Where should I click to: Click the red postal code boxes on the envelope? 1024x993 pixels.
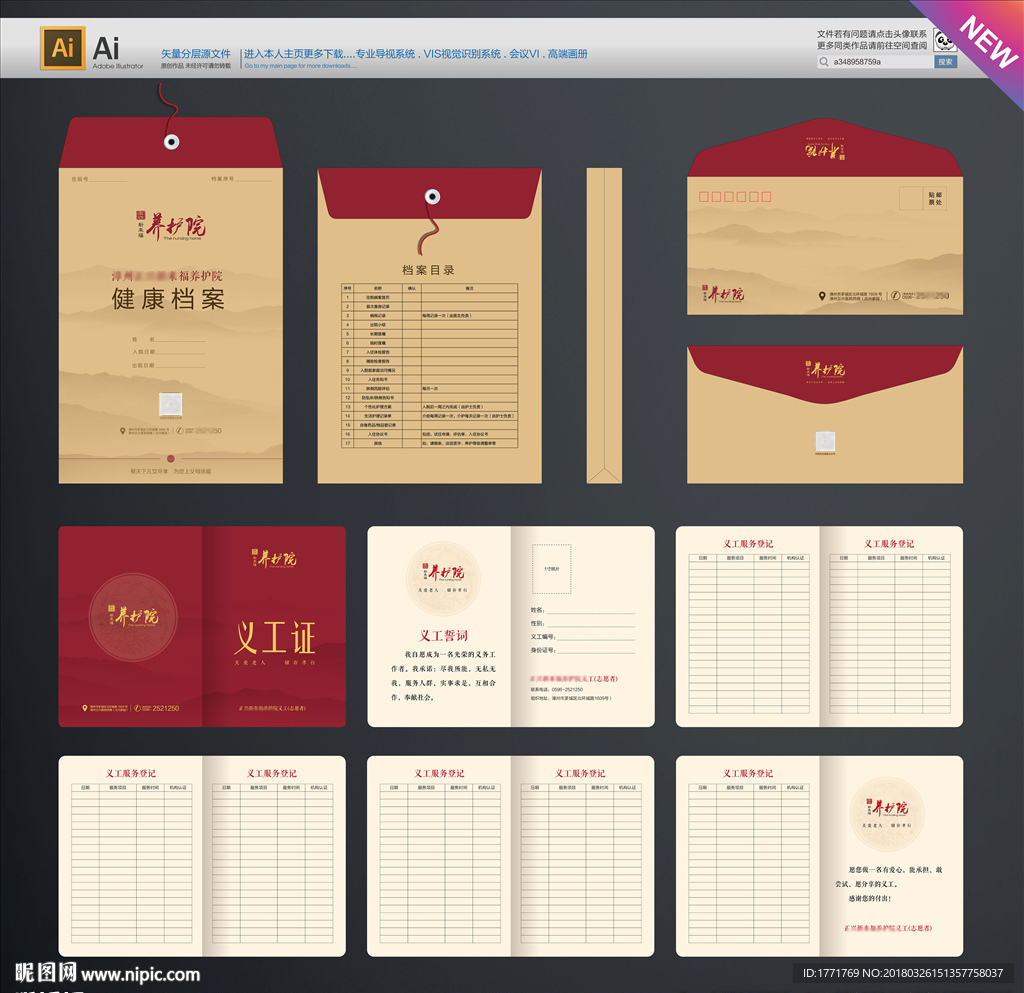point(735,197)
